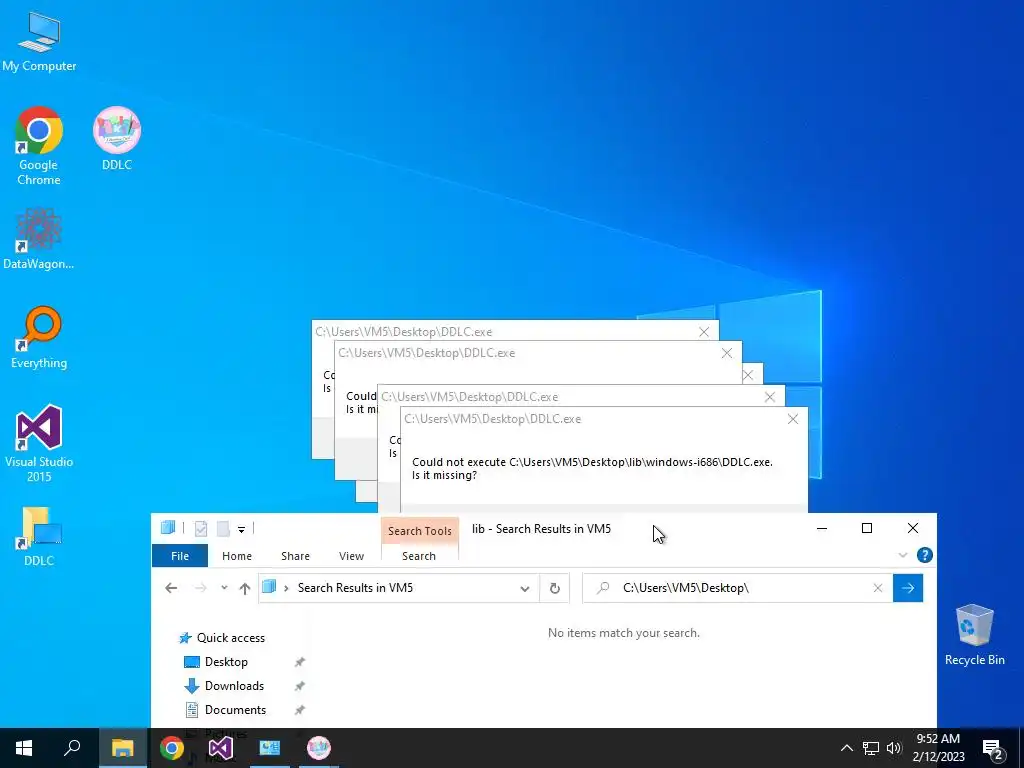The height and width of the screenshot is (768, 1024).
Task: Open the notification action center
Action: pyautogui.click(x=993, y=749)
